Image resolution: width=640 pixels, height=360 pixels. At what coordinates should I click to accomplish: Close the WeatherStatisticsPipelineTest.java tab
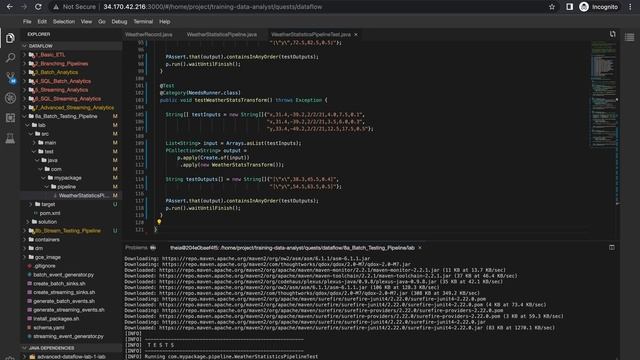tap(356, 35)
